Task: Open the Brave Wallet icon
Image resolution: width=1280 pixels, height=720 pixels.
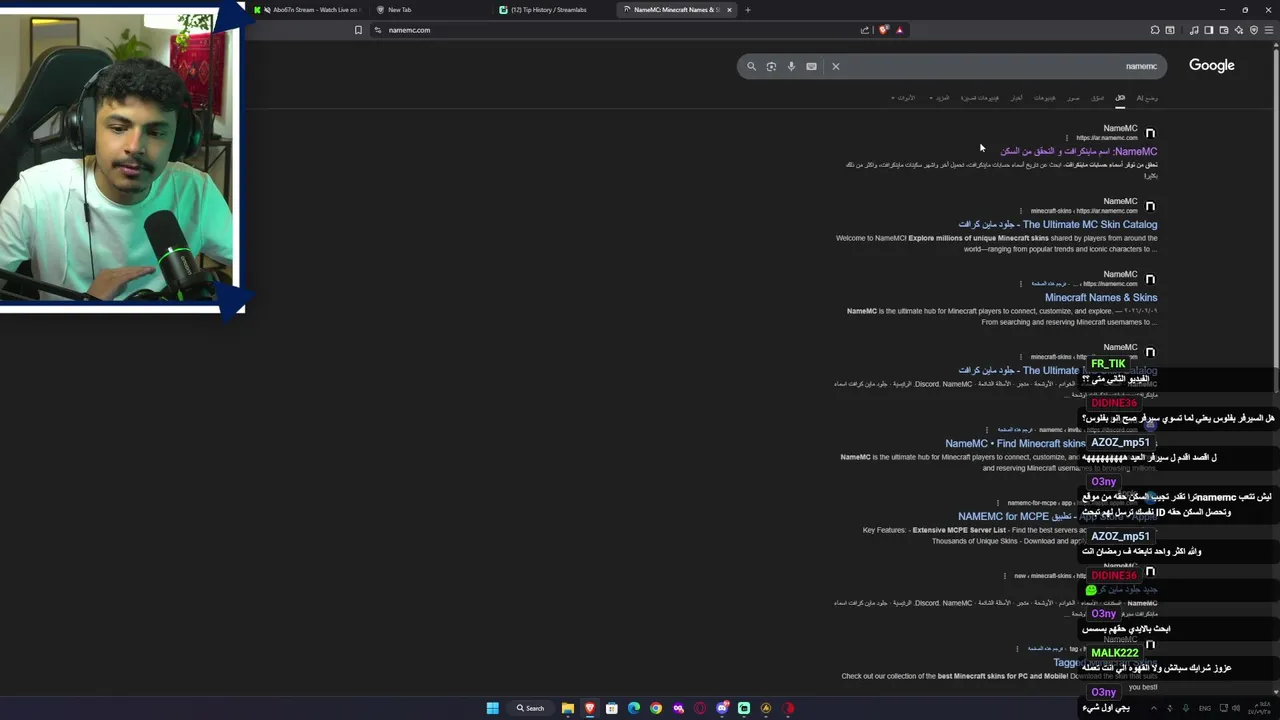Action: 1224,30
